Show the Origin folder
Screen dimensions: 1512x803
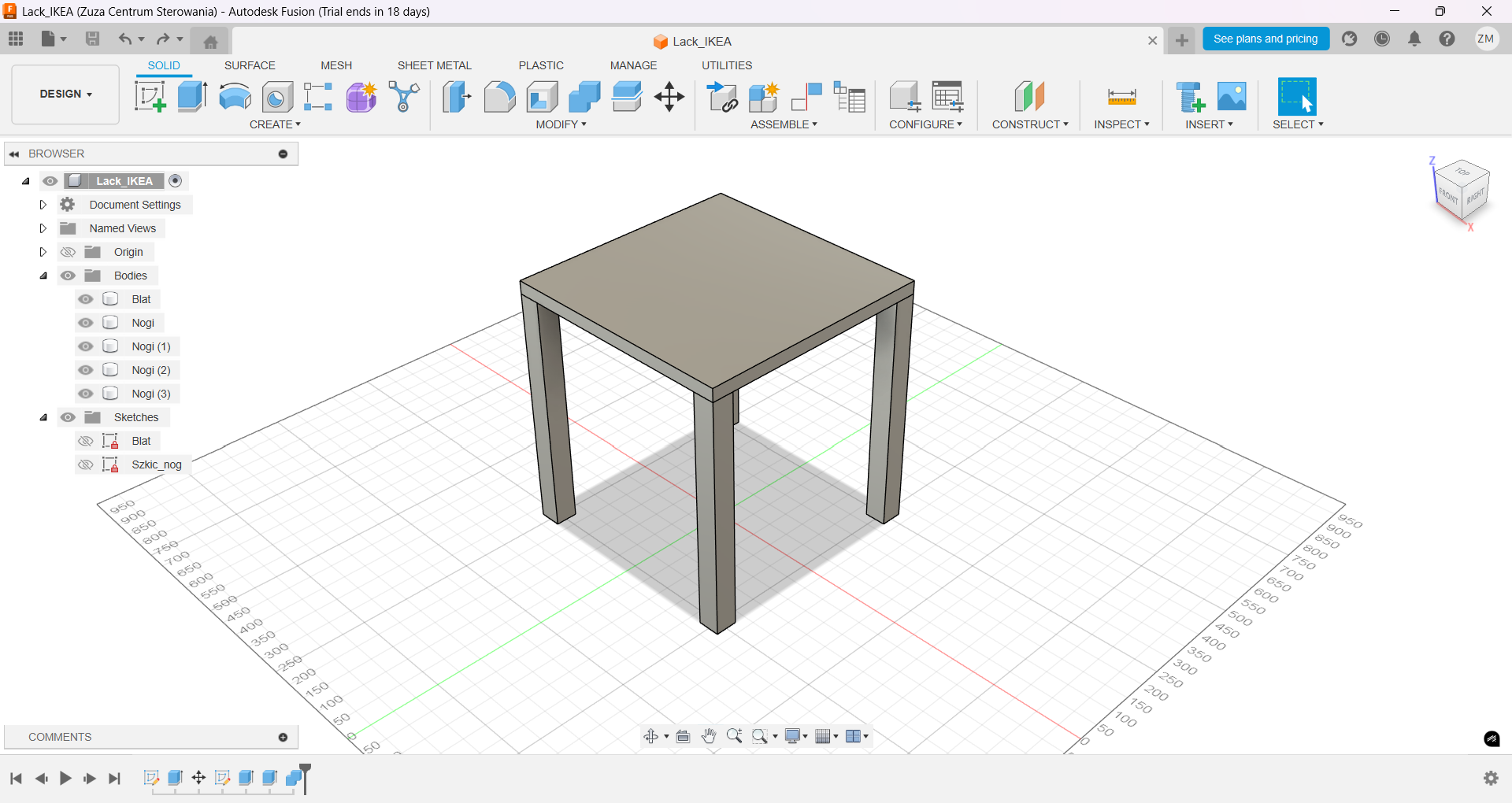click(69, 252)
